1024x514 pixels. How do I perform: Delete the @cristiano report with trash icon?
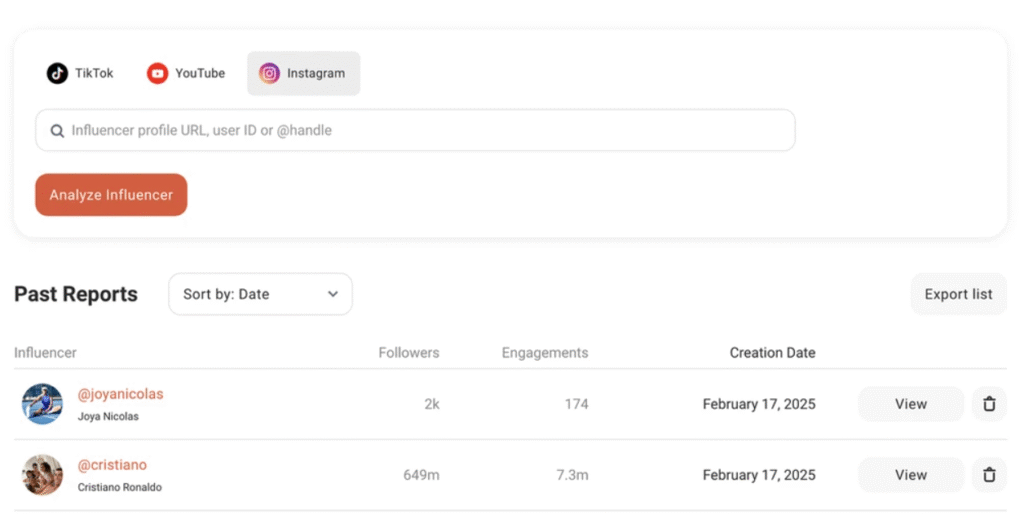point(989,475)
